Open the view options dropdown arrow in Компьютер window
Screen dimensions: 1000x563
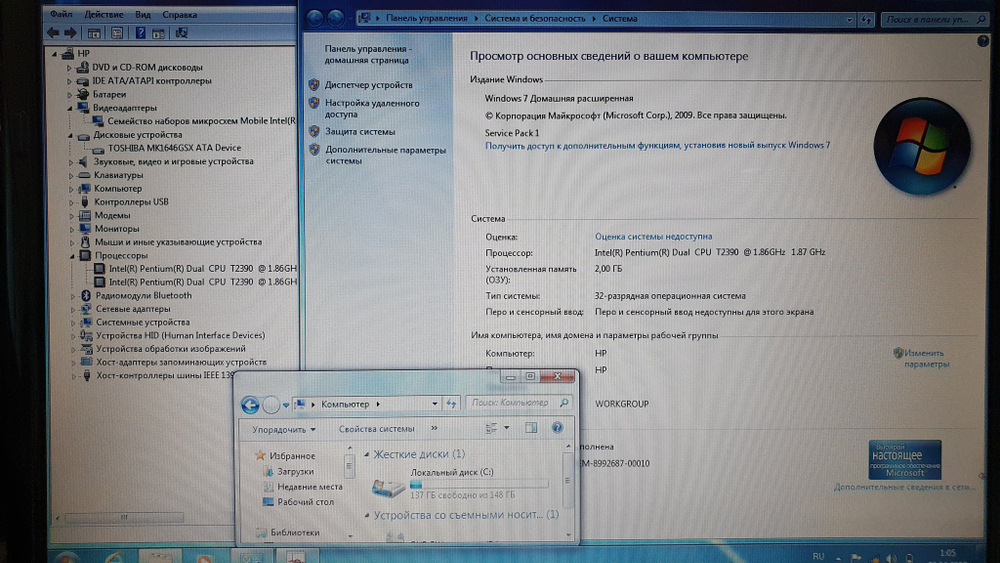pyautogui.click(x=506, y=428)
